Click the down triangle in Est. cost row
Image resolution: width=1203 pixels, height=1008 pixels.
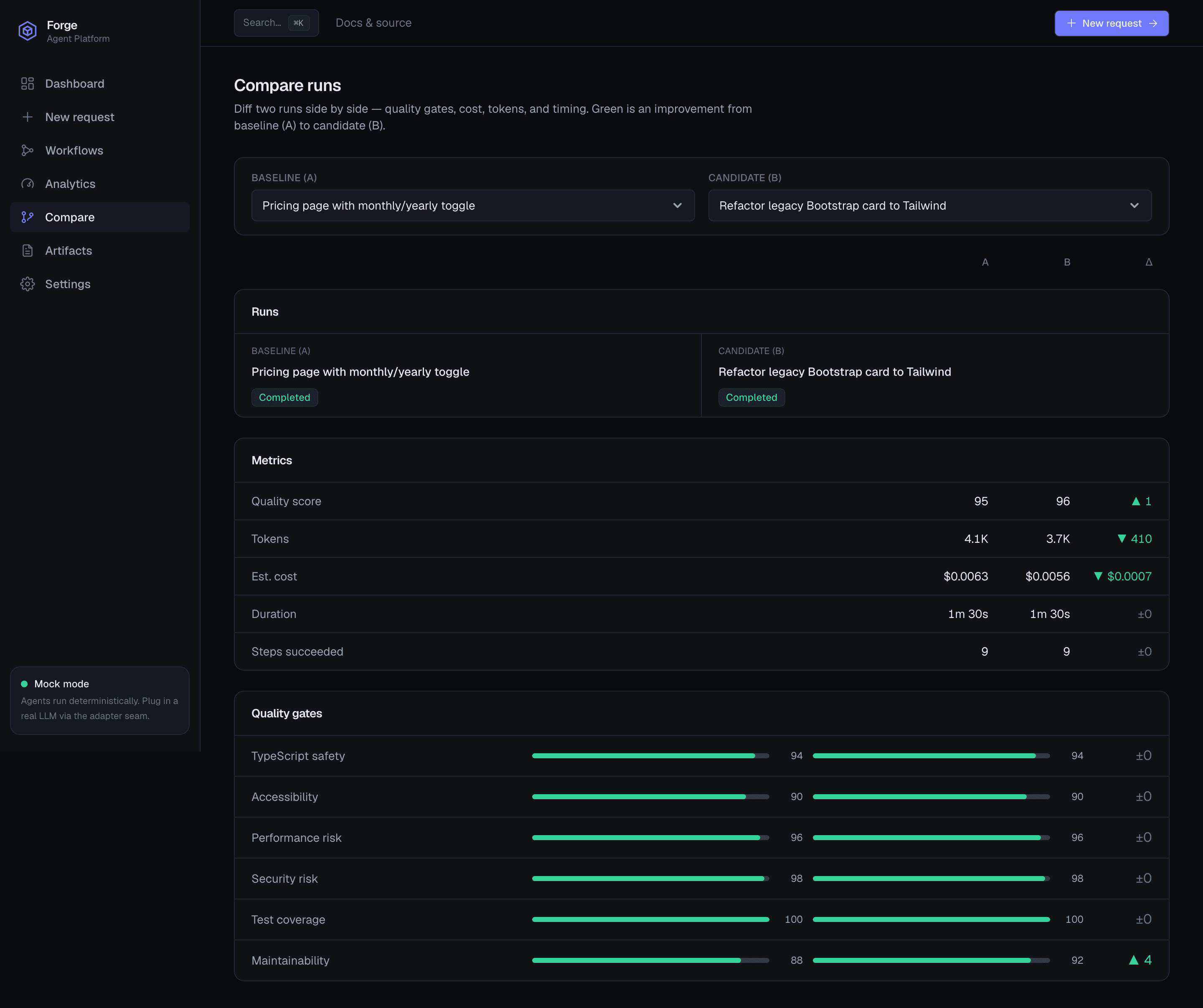(x=1098, y=576)
